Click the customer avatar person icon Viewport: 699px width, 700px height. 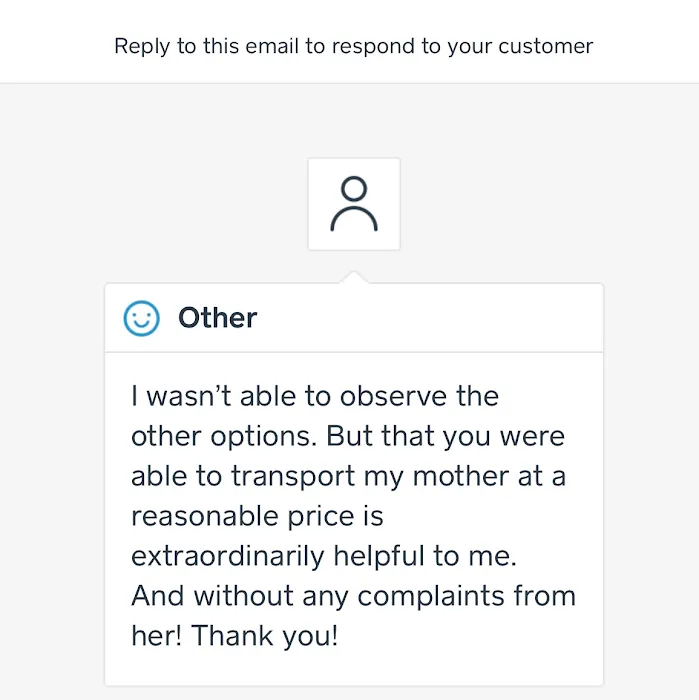[x=354, y=204]
